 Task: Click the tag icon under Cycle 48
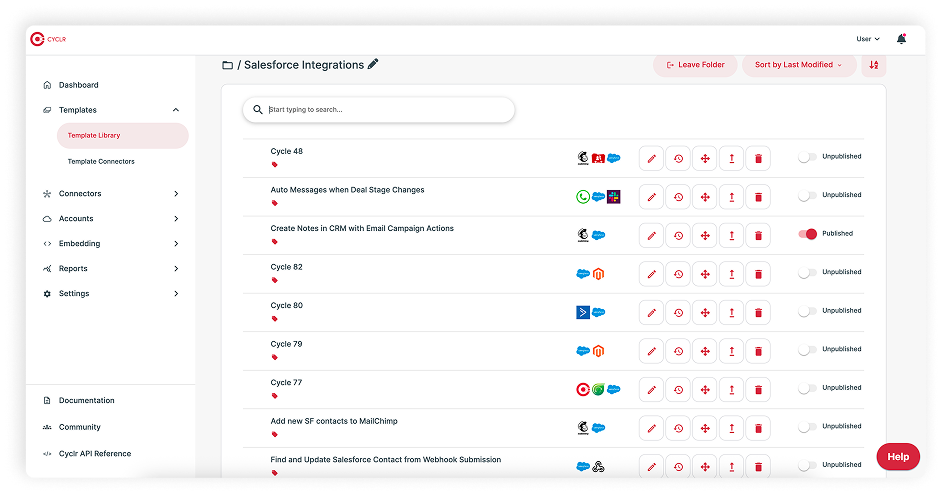click(274, 165)
